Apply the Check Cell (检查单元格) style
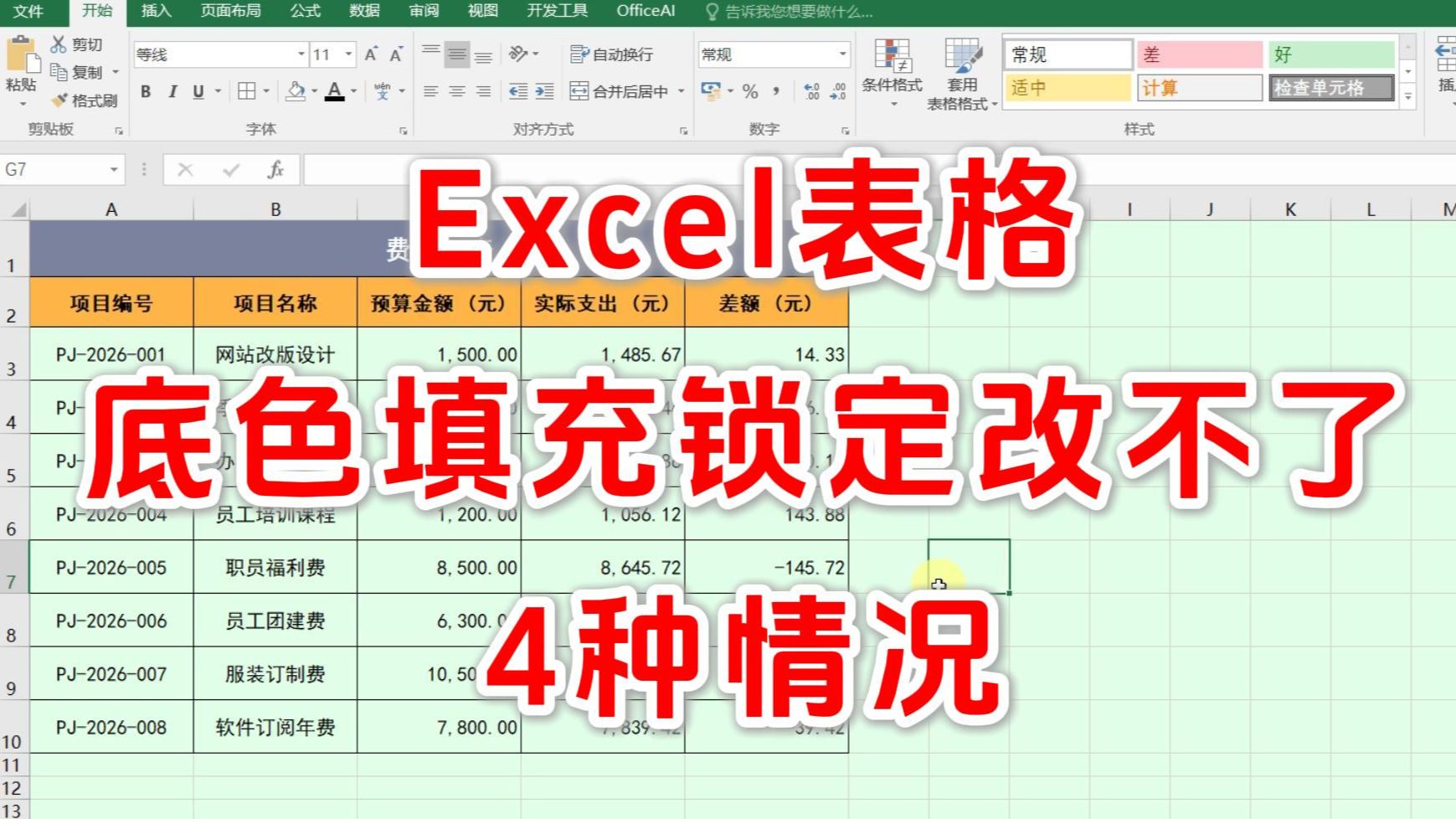Image resolution: width=1456 pixels, height=819 pixels. [1331, 88]
